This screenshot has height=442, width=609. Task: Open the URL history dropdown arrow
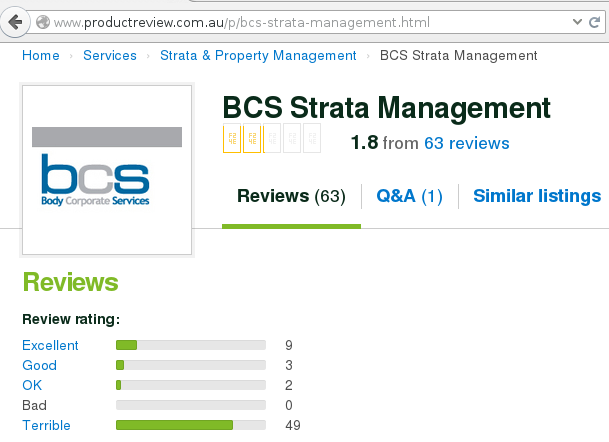tap(577, 22)
